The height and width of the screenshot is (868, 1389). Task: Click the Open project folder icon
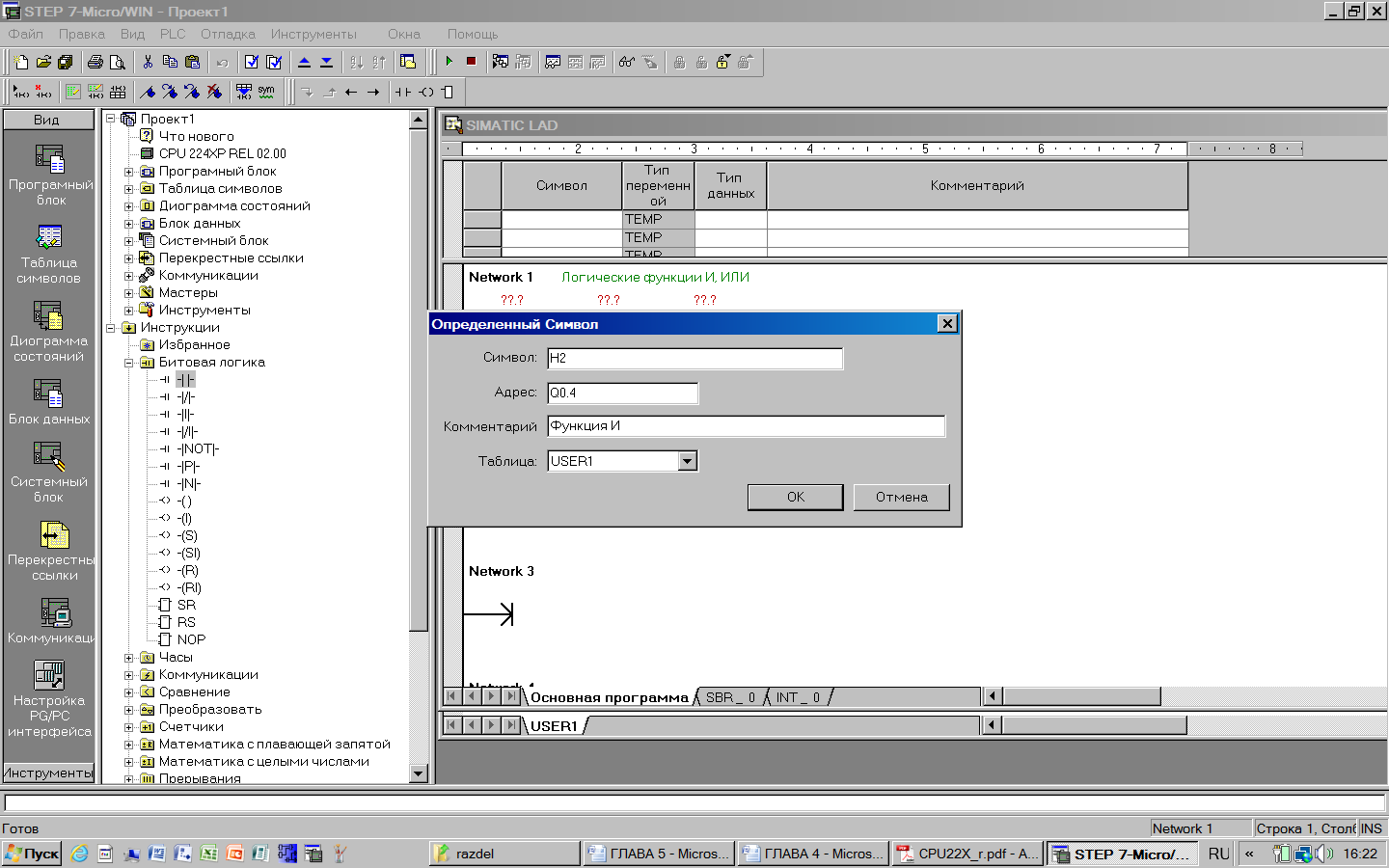pos(43,62)
